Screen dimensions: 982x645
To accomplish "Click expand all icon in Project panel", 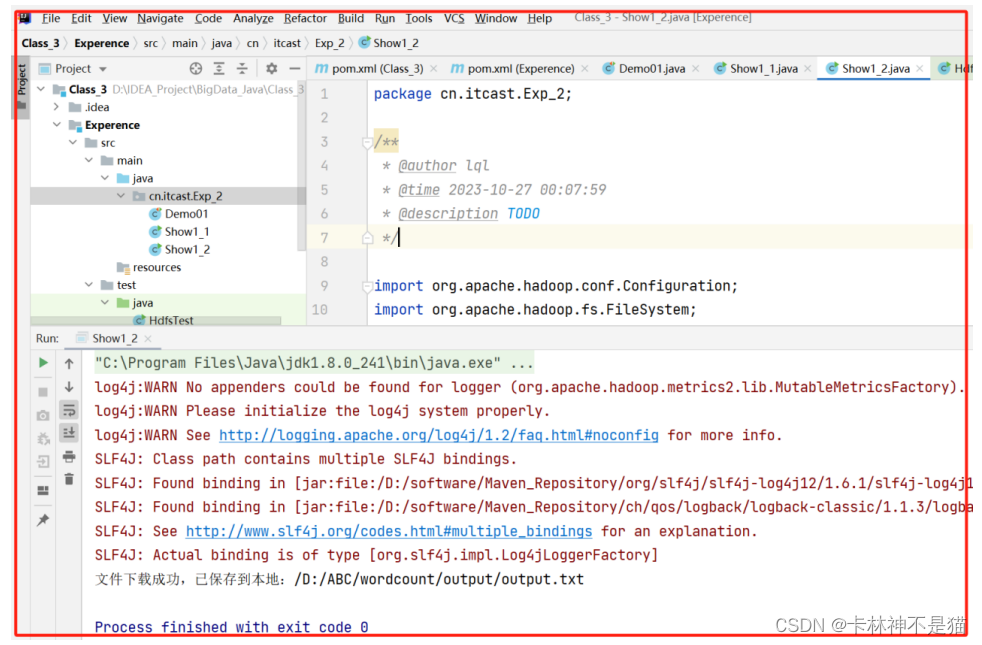I will [x=219, y=68].
